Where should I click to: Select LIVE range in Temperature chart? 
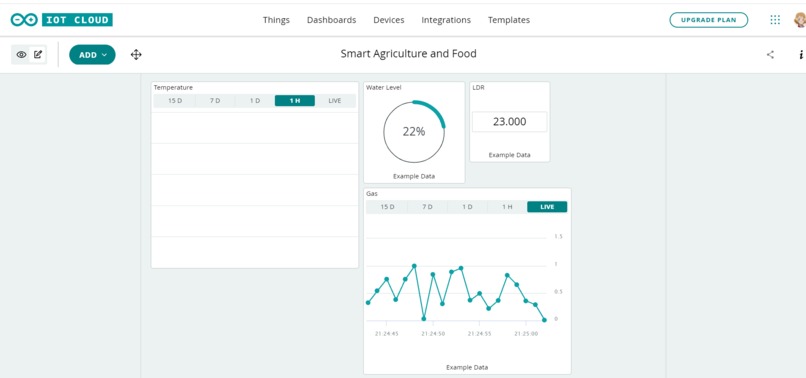pyautogui.click(x=335, y=101)
